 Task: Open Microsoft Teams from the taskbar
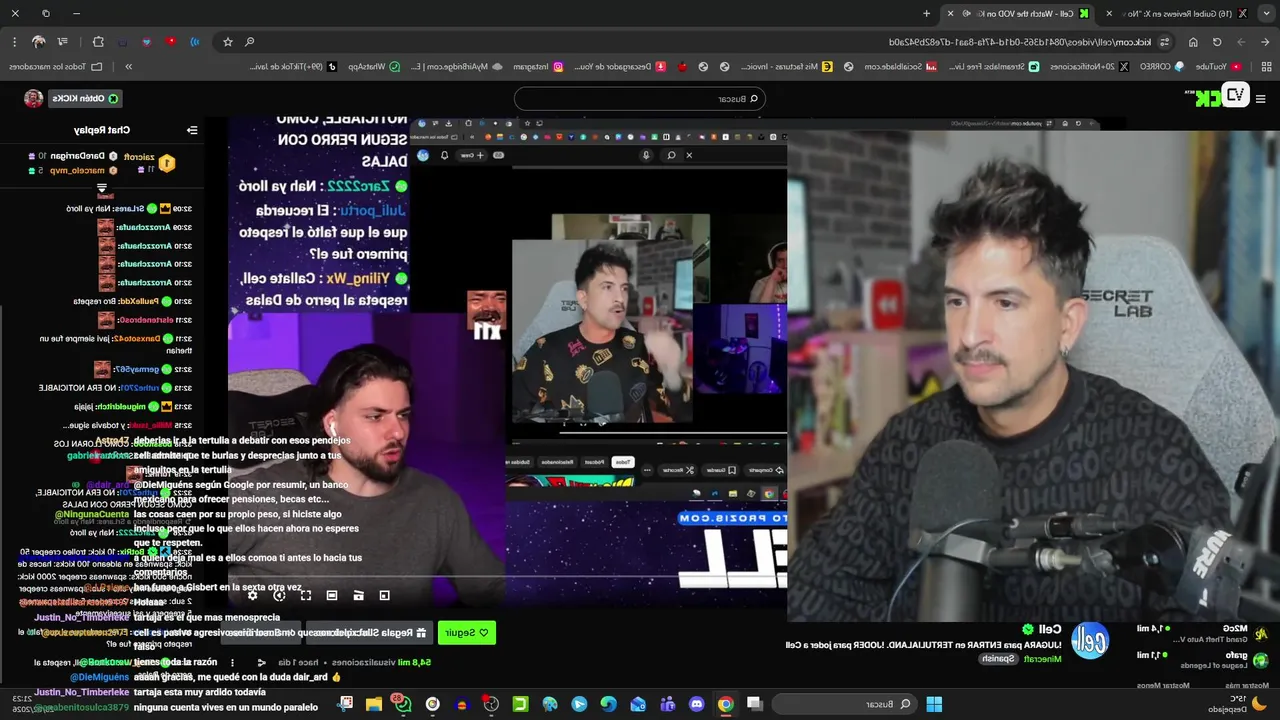[667, 704]
